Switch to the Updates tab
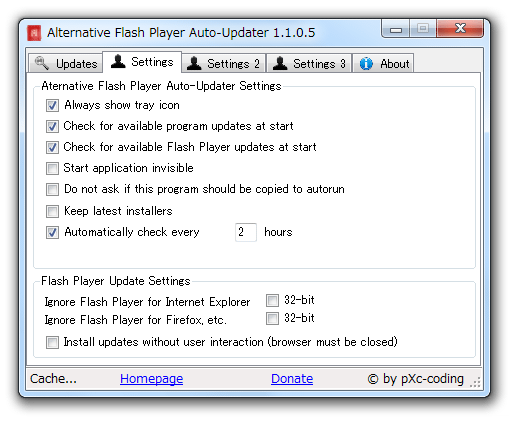The height and width of the screenshot is (421, 513). coord(66,63)
